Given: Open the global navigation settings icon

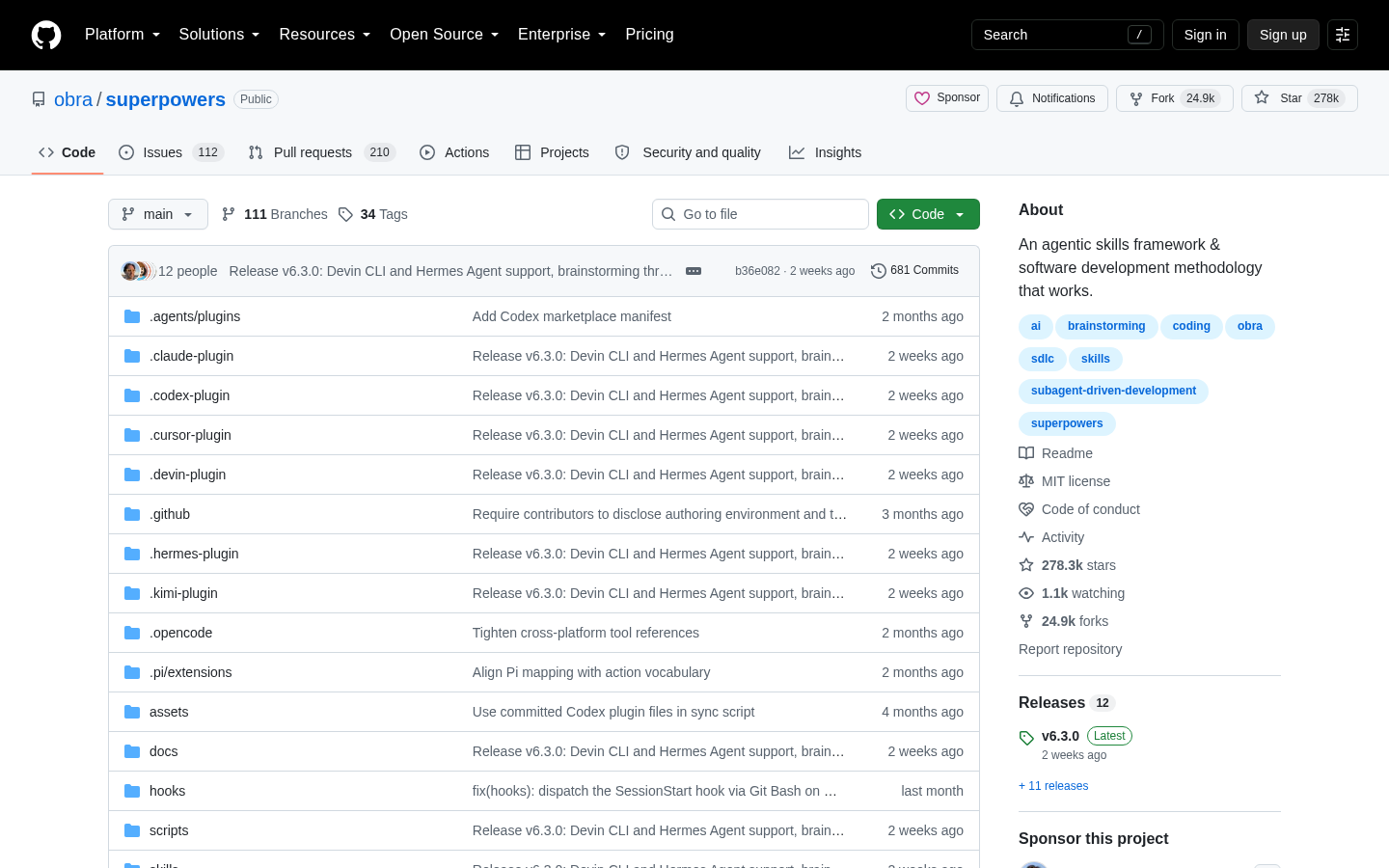Looking at the screenshot, I should click(x=1343, y=35).
